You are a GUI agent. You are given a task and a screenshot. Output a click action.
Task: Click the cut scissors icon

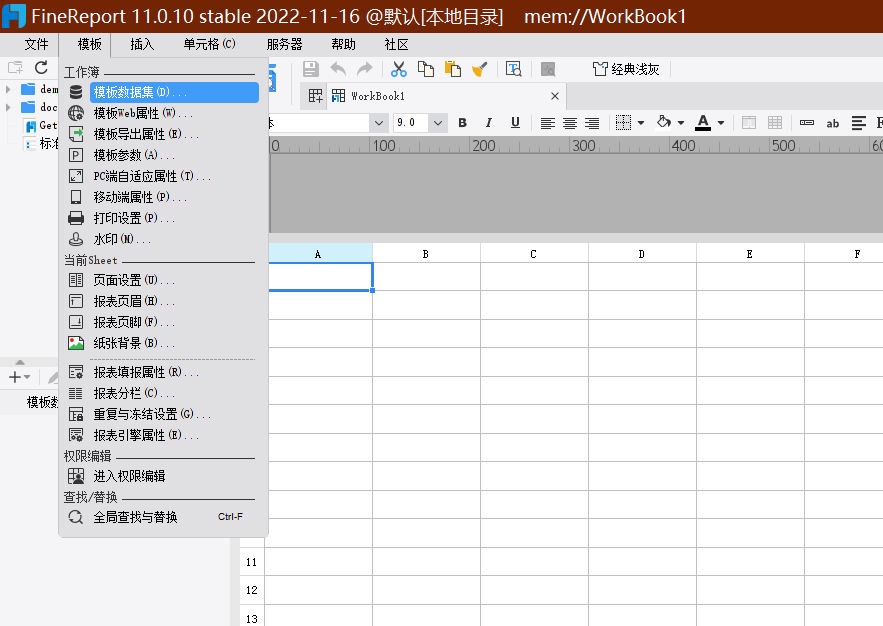point(399,69)
